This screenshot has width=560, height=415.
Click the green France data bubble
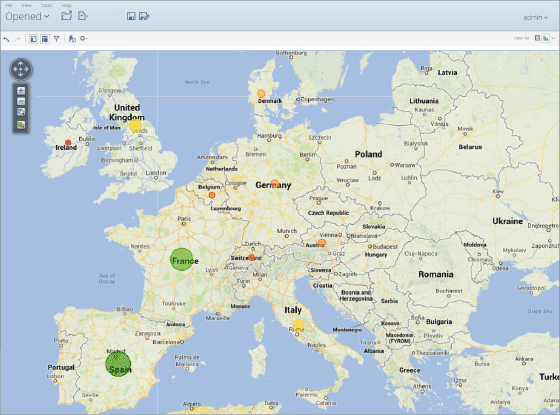(181, 259)
